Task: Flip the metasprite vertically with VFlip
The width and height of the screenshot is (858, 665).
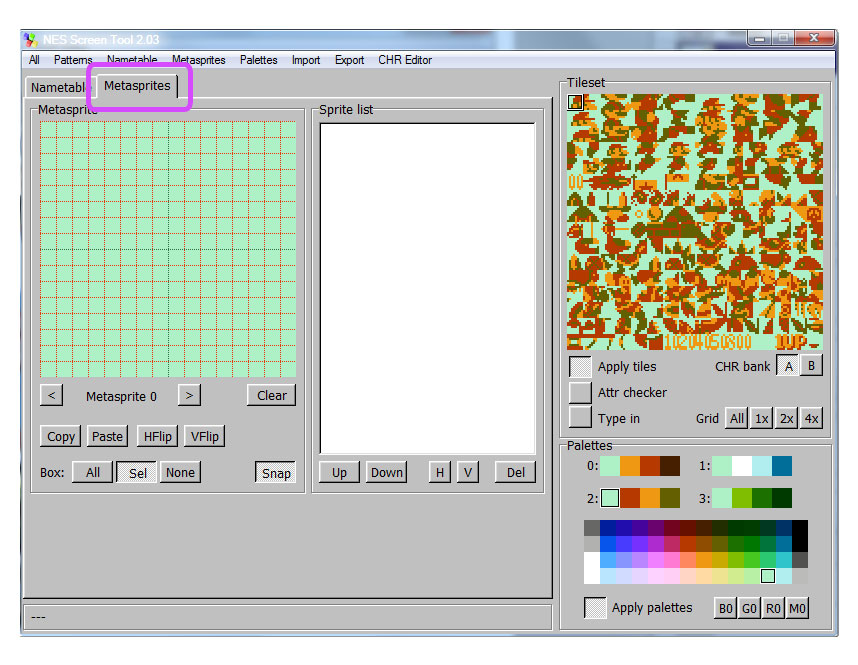Action: tap(205, 436)
